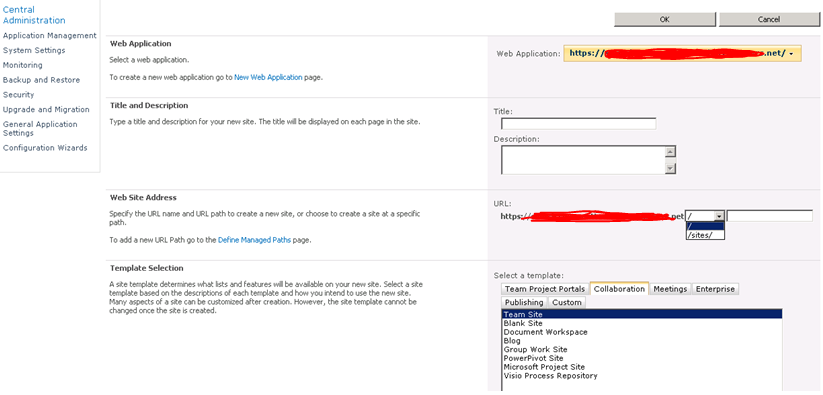Click the description scrollbar down arrow
This screenshot has height=395, width=823.
click(x=670, y=168)
